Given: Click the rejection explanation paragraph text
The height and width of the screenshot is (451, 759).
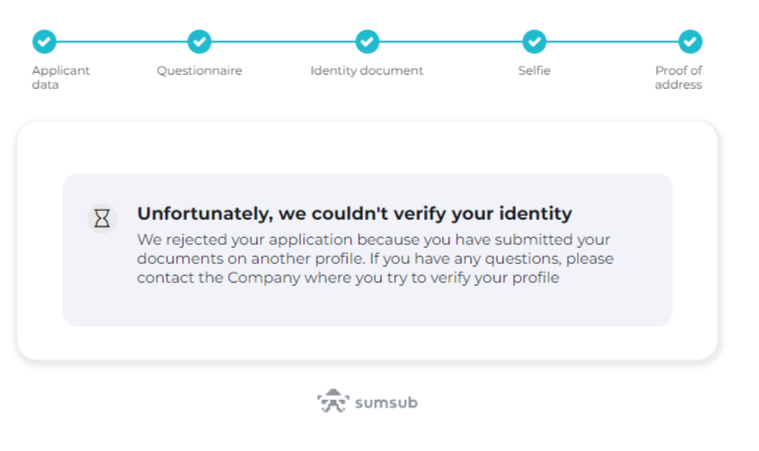Looking at the screenshot, I should point(375,258).
